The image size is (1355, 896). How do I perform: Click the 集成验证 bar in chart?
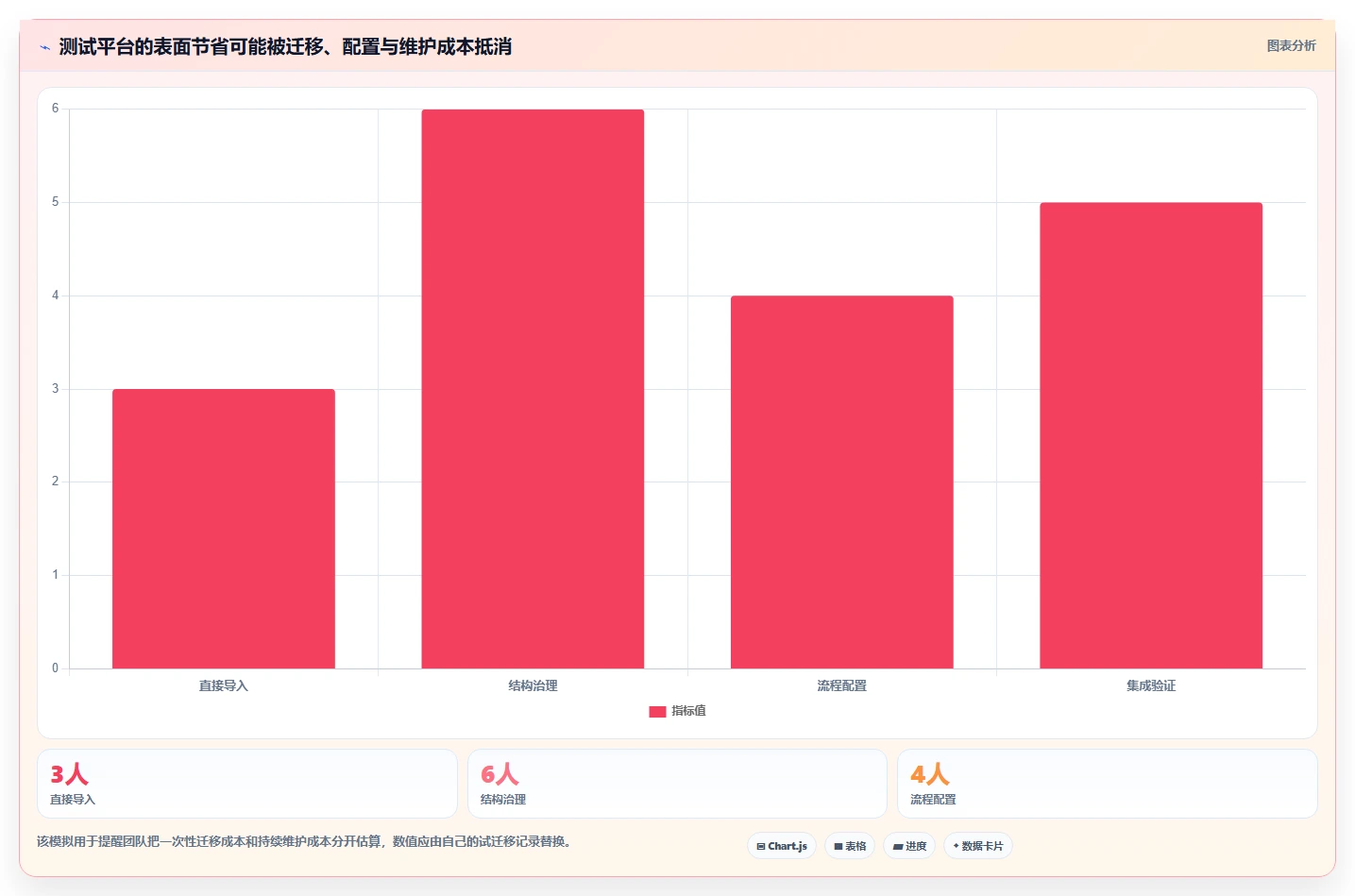coord(1151,435)
